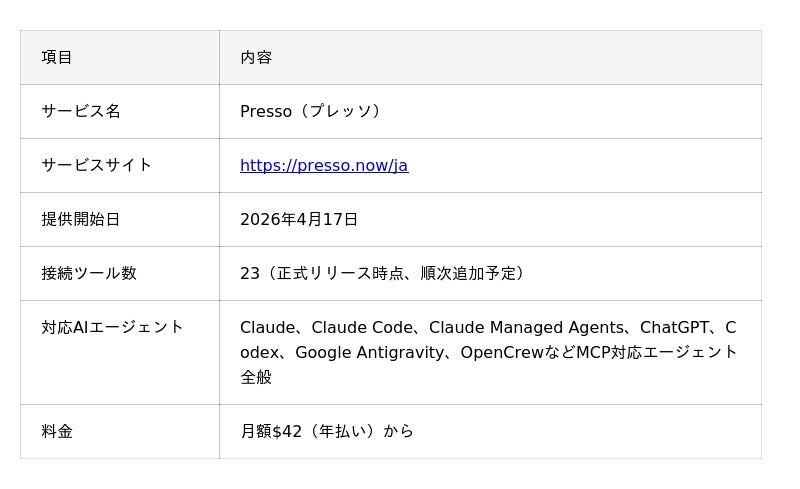This screenshot has height=489, width=800.
Task: Select the 2026年4月17日 date cell
Action: [x=299, y=220]
